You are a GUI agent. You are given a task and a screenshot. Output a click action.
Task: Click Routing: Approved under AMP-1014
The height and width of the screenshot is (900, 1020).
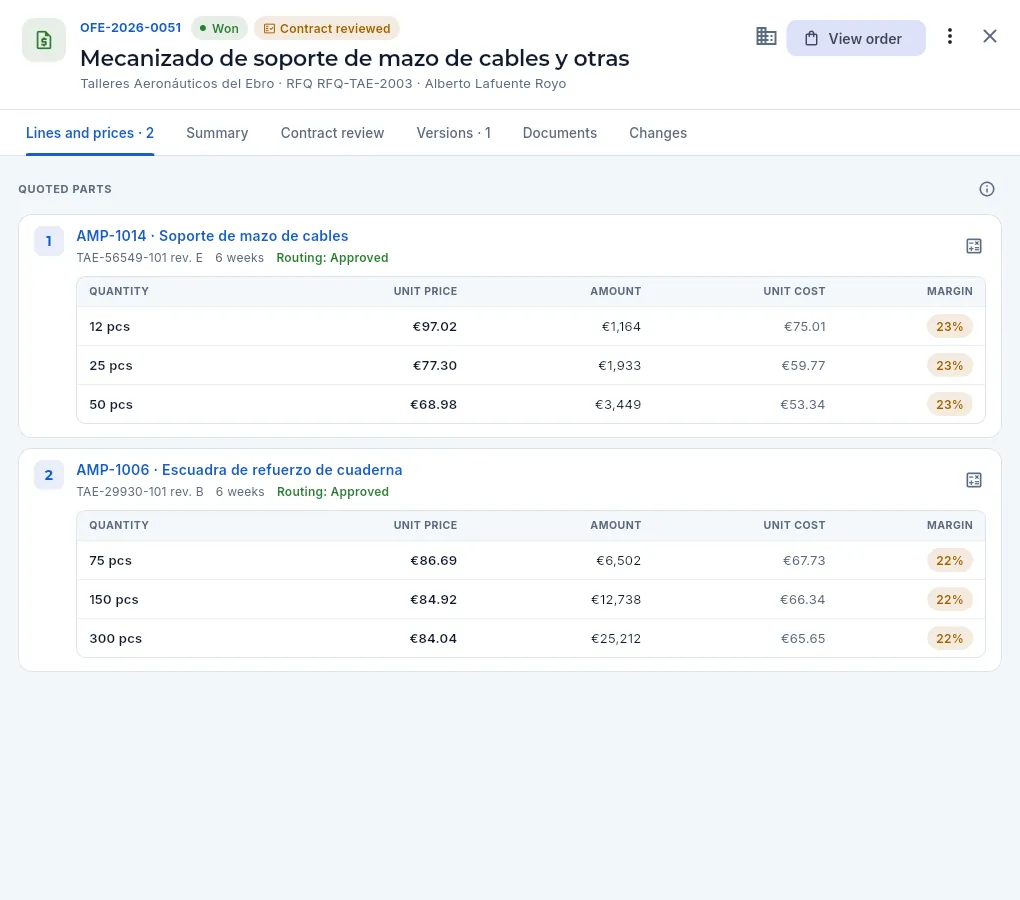(332, 258)
